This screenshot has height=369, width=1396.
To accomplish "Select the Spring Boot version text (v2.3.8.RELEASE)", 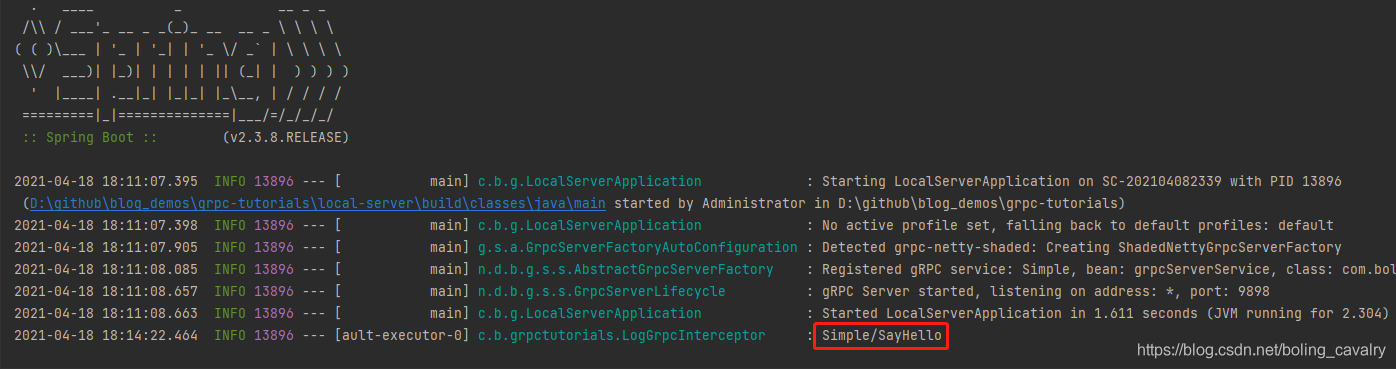I will click(x=286, y=137).
